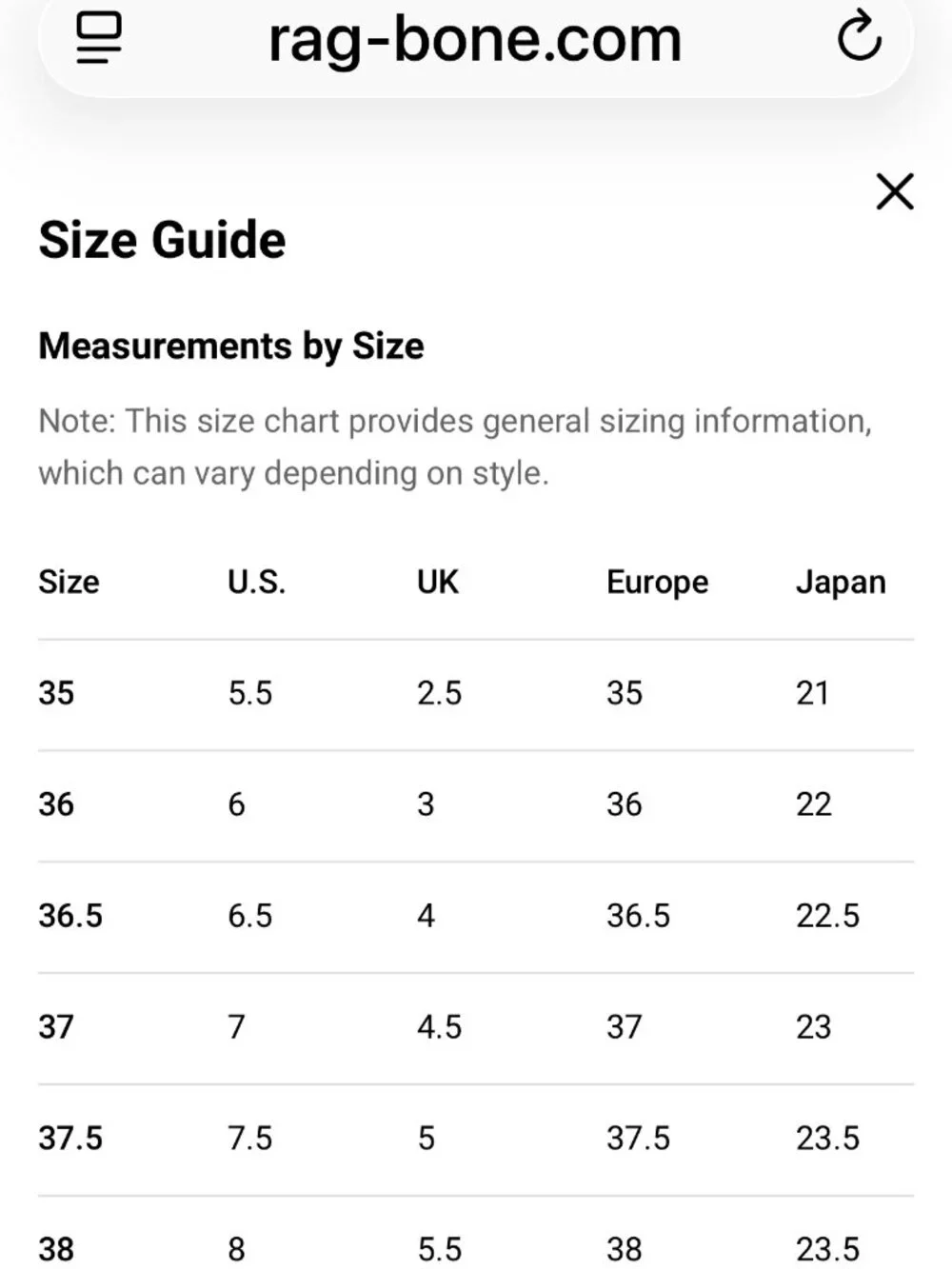
Task: Reload the page with refresh icon
Action: pos(859,36)
